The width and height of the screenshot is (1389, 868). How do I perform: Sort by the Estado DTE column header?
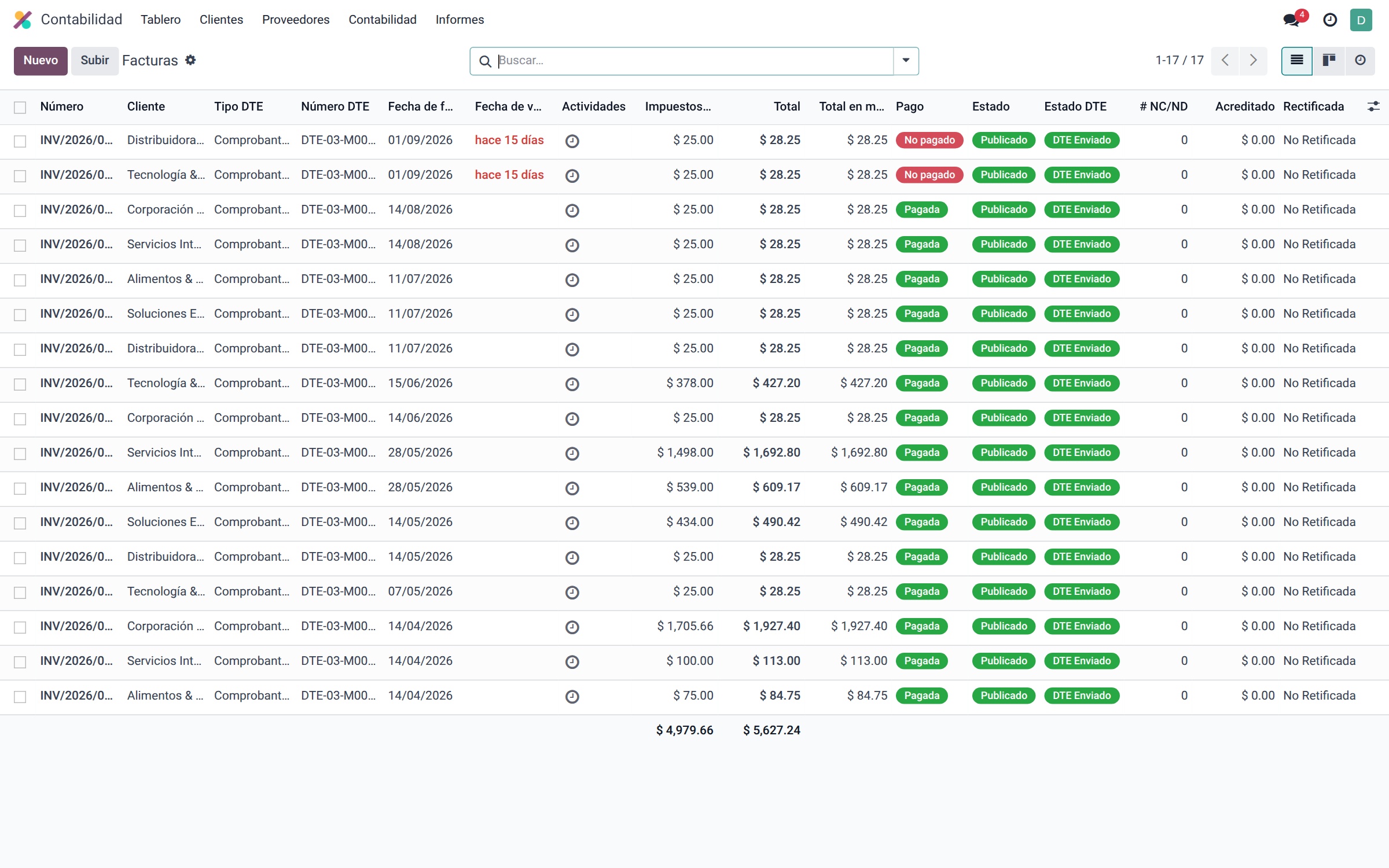1075,106
